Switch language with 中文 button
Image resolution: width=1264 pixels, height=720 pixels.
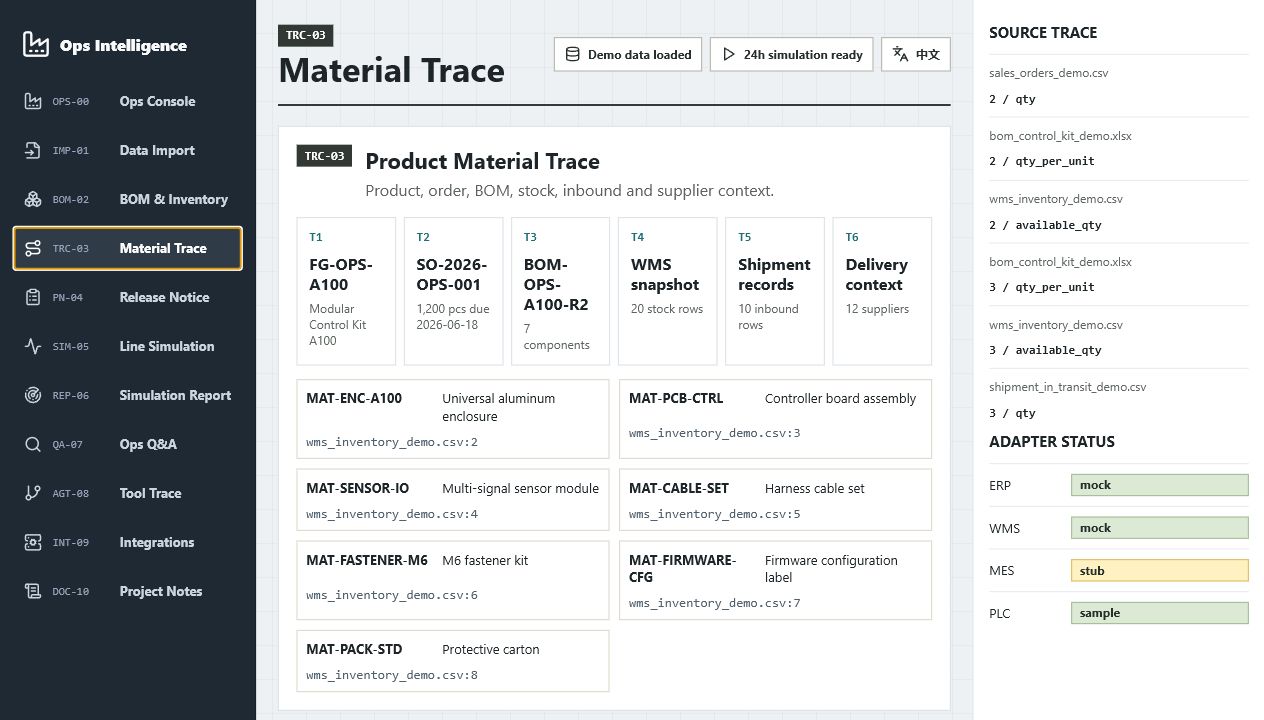916,54
